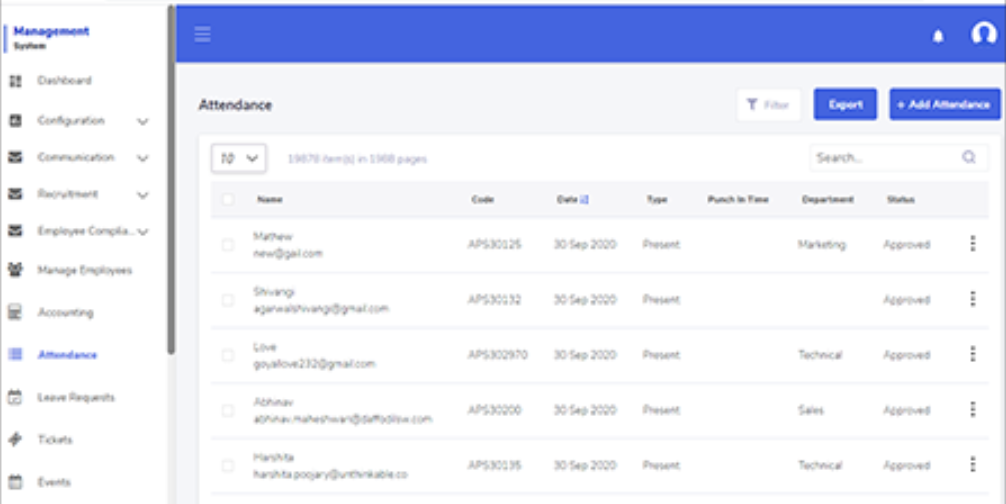
Task: Open the hamburger menu icon
Action: [203, 35]
